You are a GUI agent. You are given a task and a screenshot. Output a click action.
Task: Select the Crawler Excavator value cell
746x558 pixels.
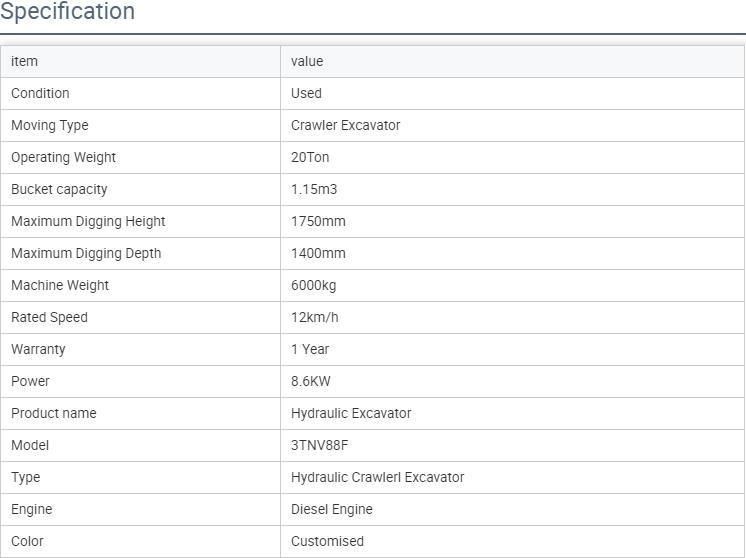[x=512, y=126]
